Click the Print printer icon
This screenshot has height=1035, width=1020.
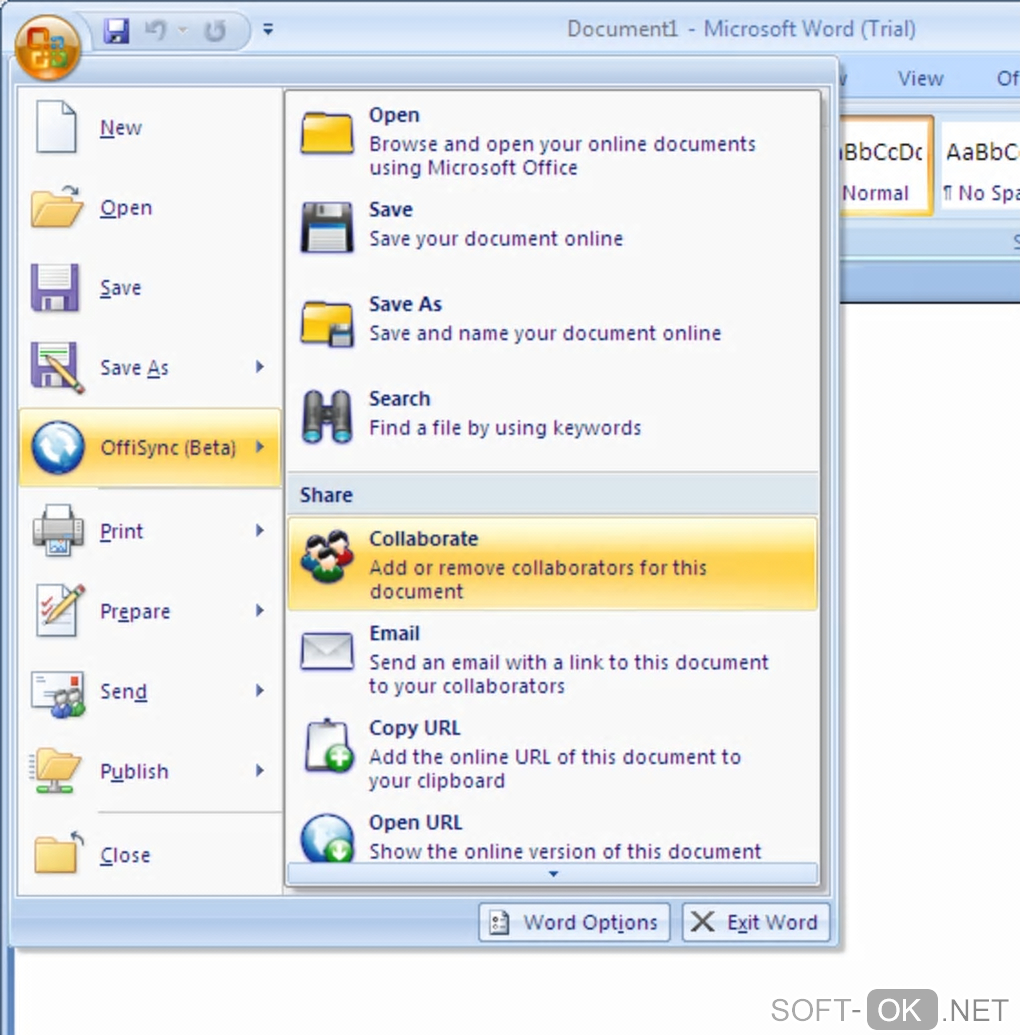coord(58,530)
